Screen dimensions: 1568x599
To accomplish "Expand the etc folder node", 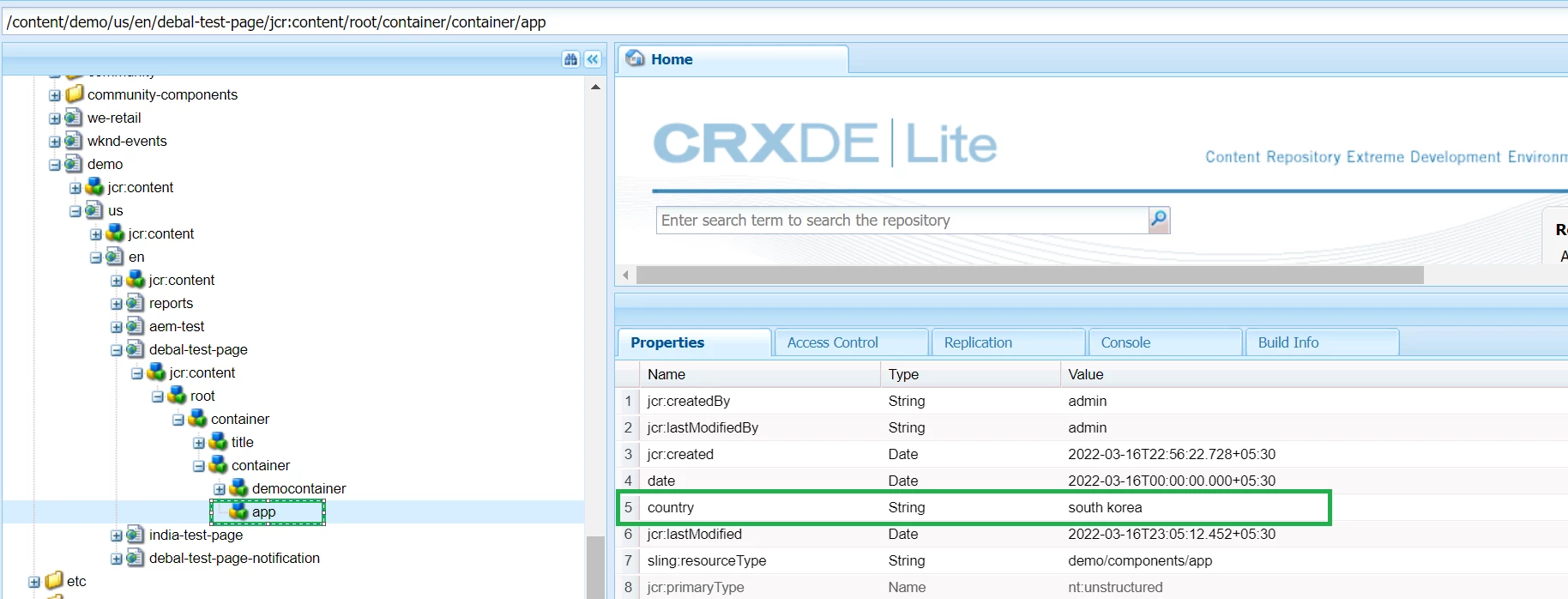I will tap(34, 582).
